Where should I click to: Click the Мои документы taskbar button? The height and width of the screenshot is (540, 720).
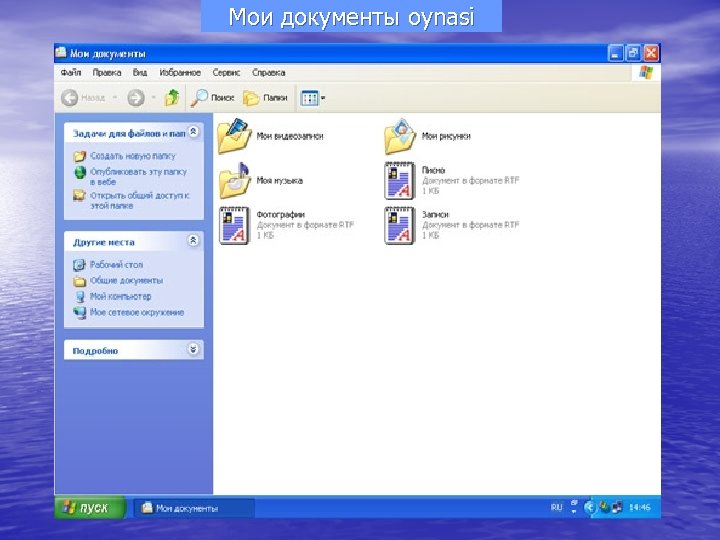tap(193, 508)
